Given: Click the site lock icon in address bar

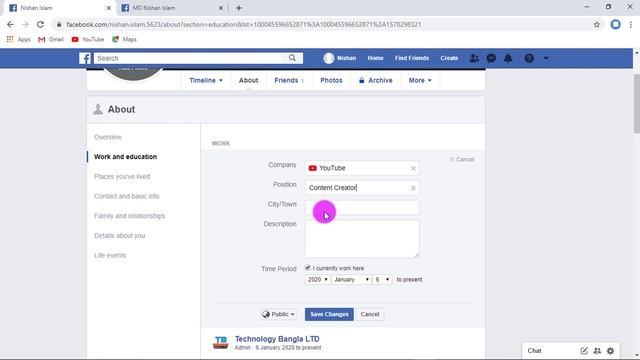Looking at the screenshot, I should pos(59,24).
